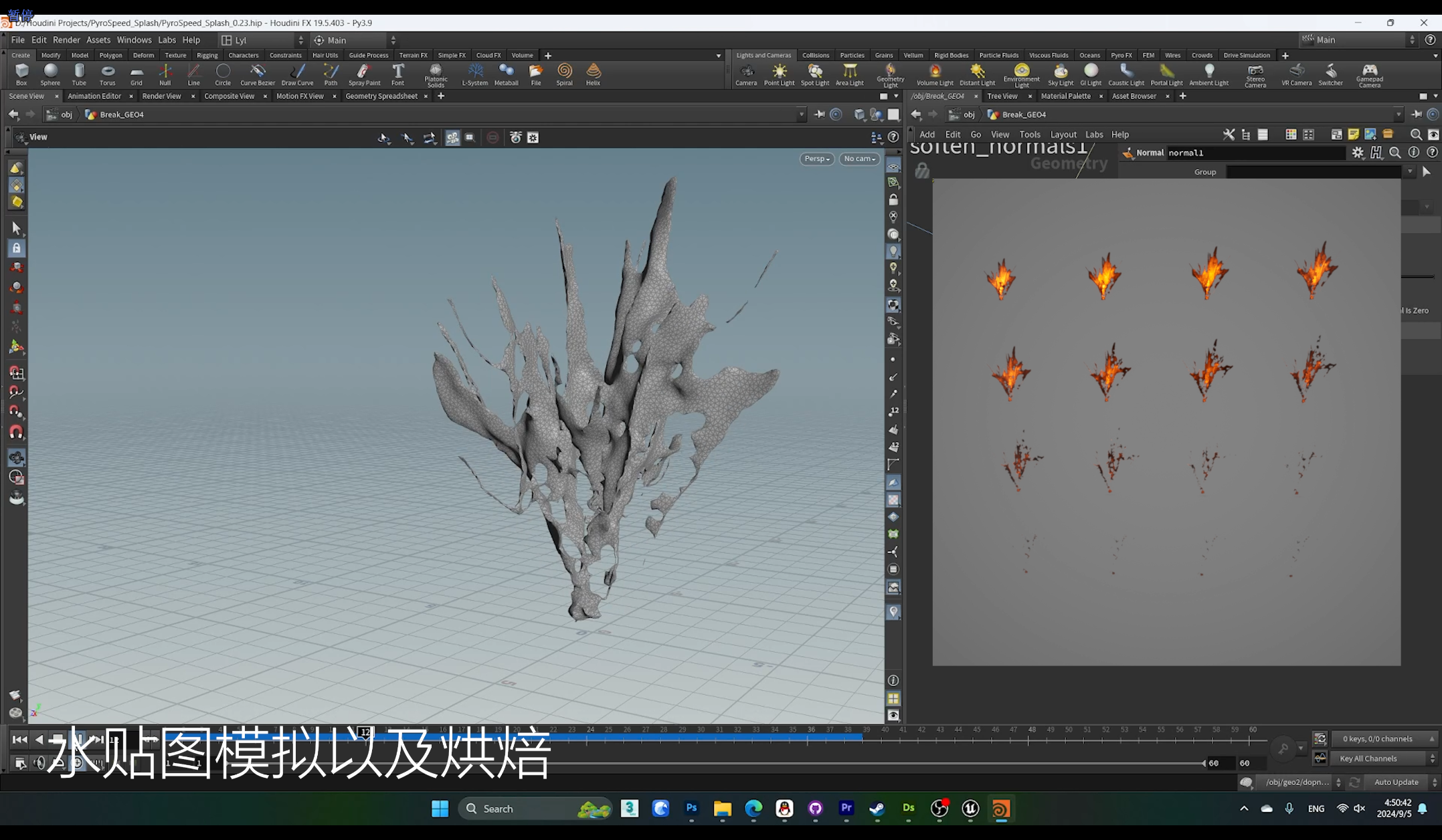Open the Pyro FX shelf tab
Viewport: 1442px width, 840px height.
[x=1121, y=56]
